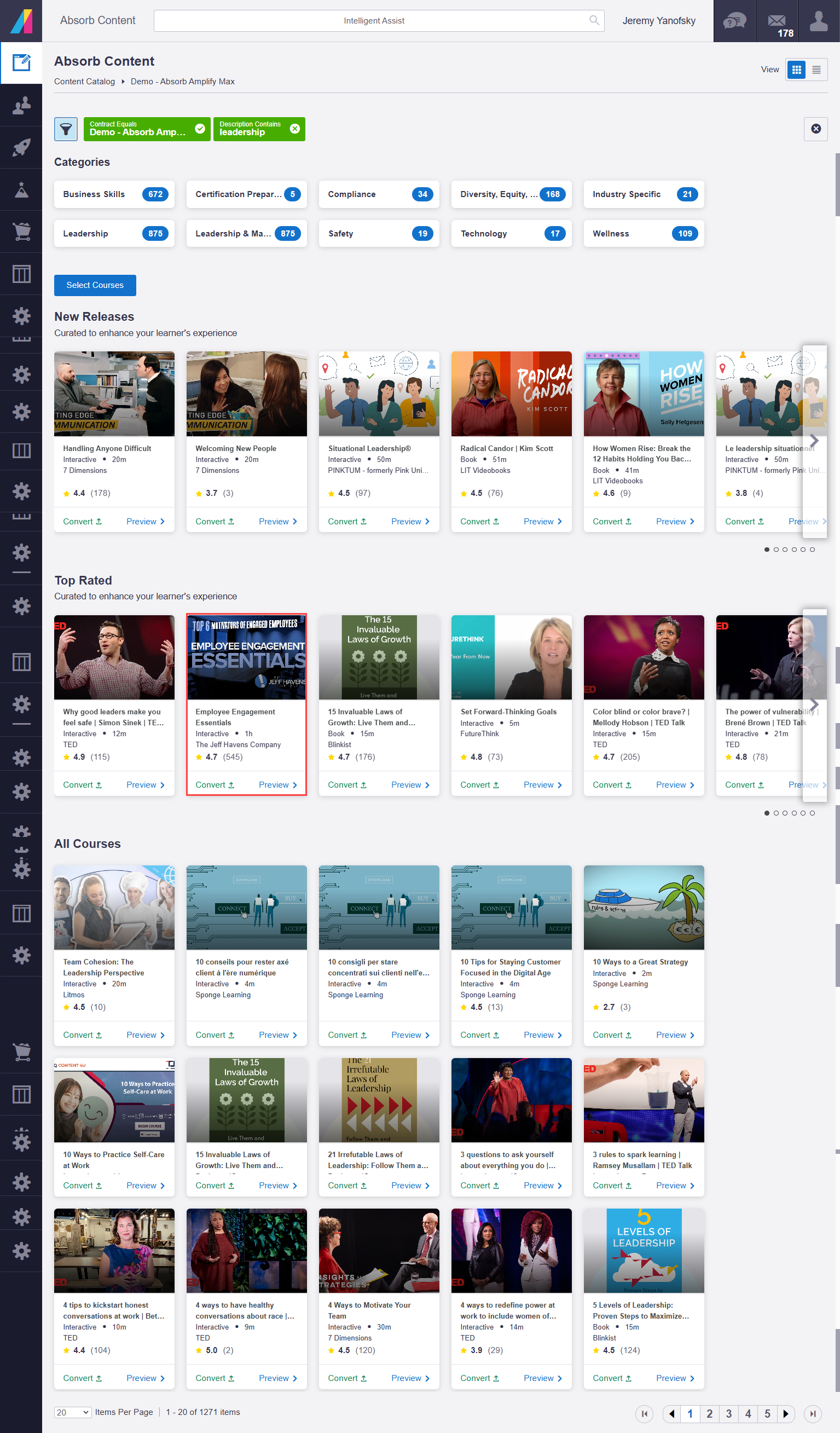
Task: Preview Color blind or color brave talk
Action: click(x=675, y=785)
